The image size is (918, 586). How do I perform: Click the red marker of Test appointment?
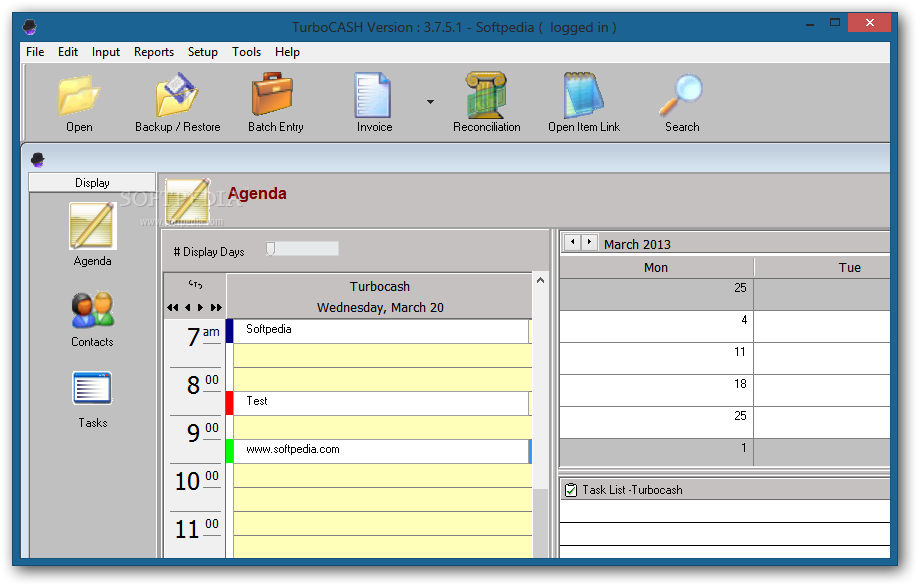point(230,403)
